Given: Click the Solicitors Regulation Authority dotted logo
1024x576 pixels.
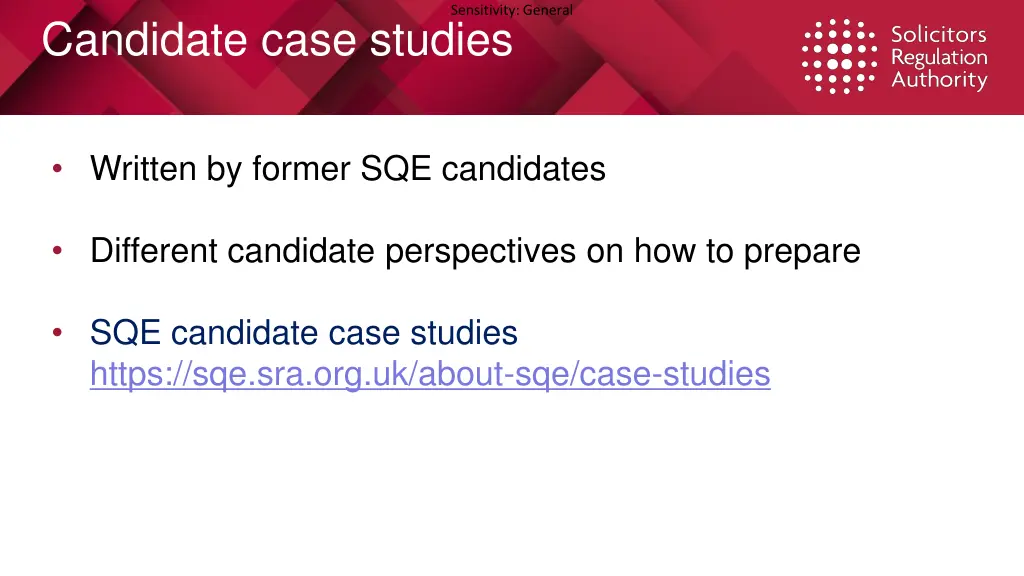Looking at the screenshot, I should click(x=839, y=56).
